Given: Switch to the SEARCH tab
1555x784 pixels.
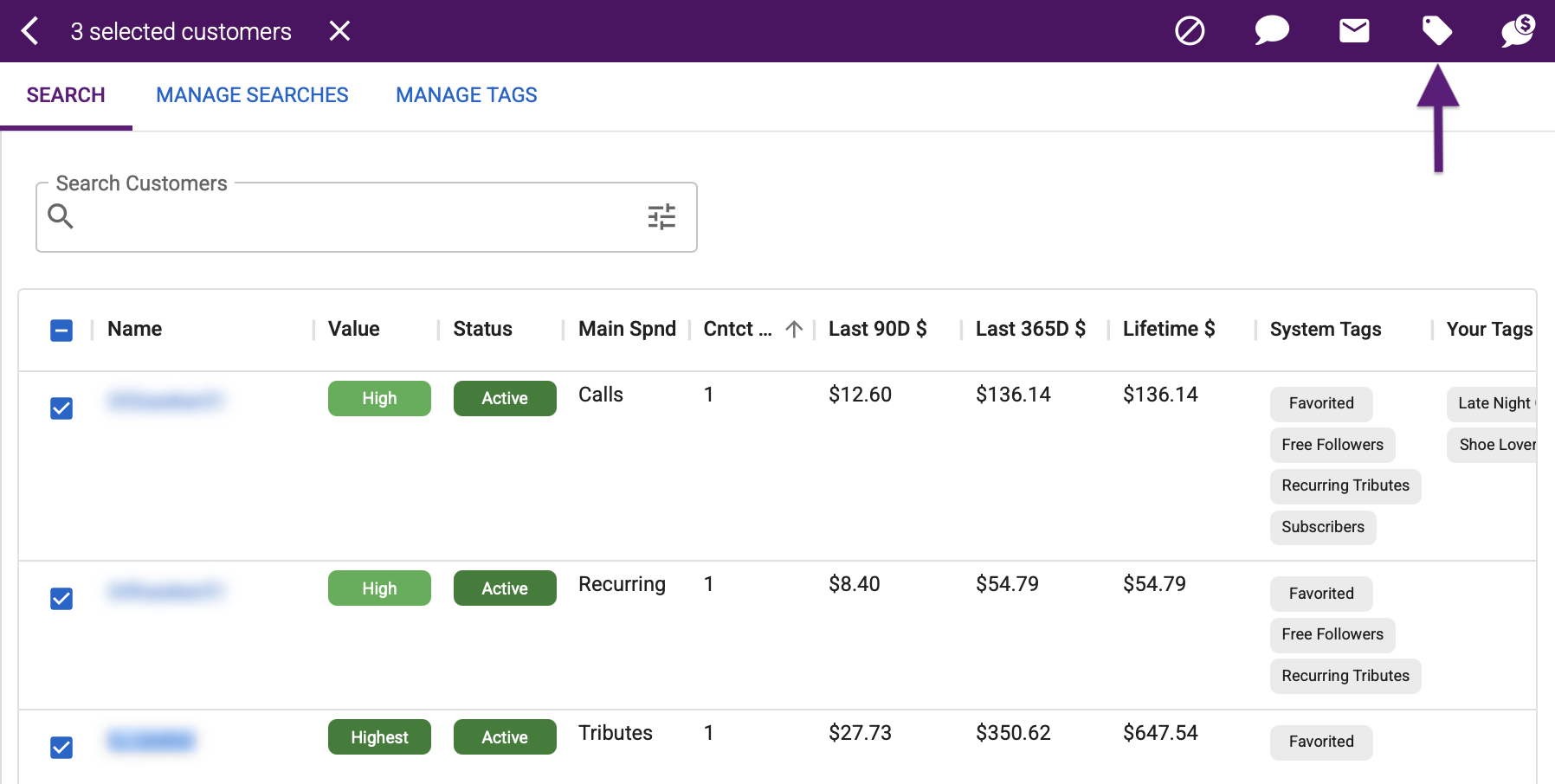Looking at the screenshot, I should [66, 95].
